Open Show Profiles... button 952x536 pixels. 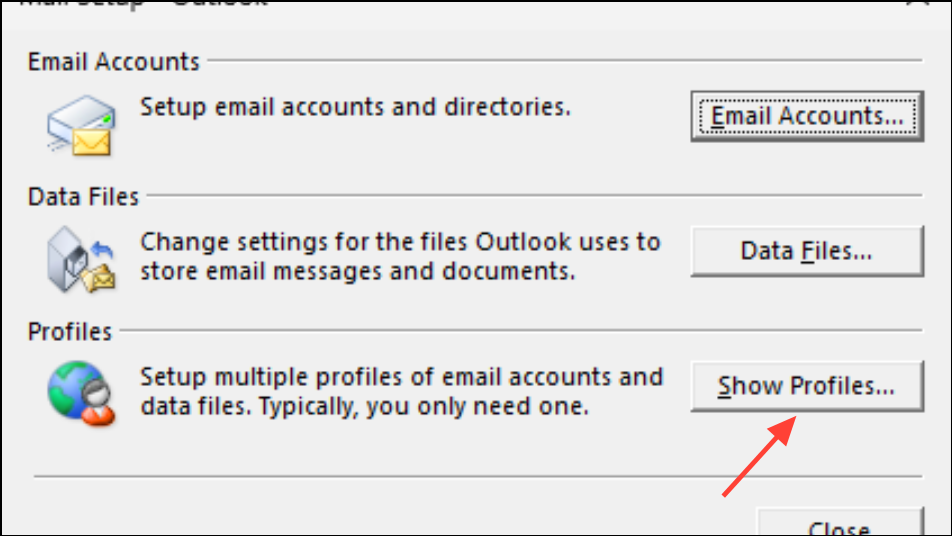pyautogui.click(x=807, y=386)
